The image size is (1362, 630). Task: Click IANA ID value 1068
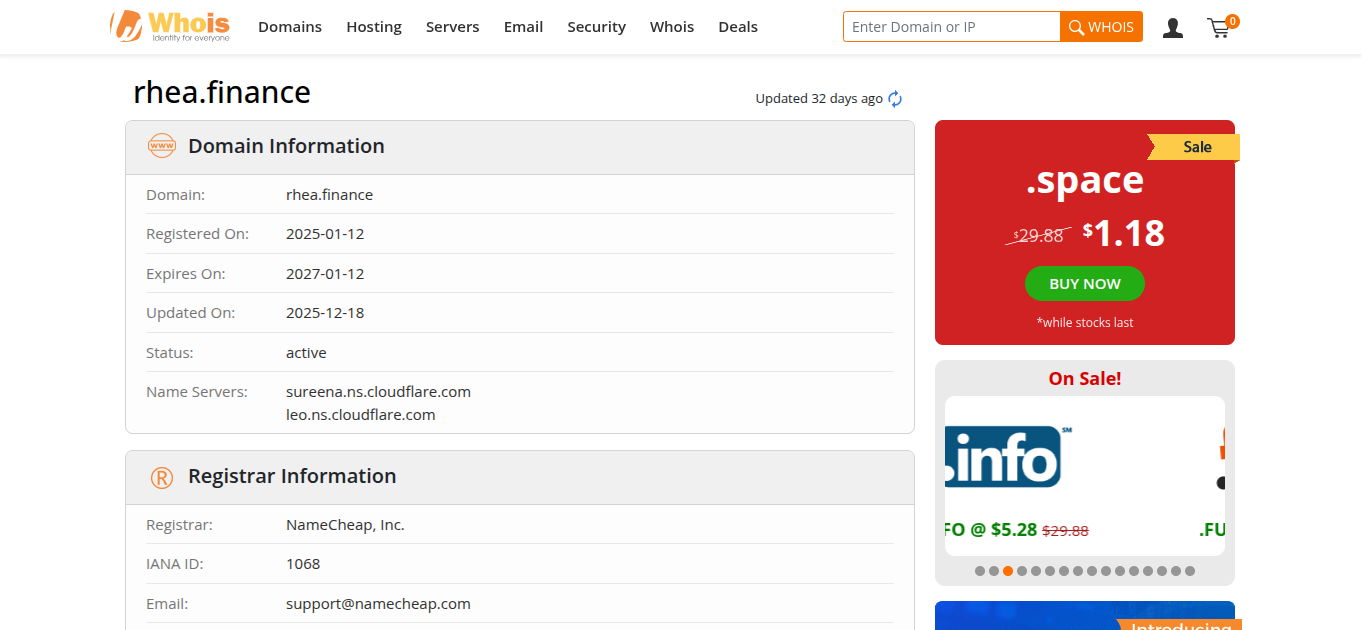(x=303, y=564)
